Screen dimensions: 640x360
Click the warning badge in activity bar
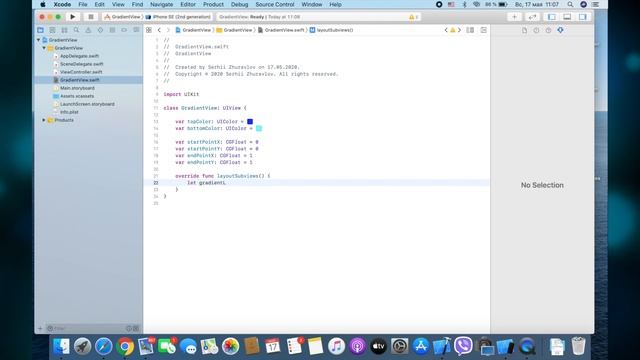pos(413,17)
